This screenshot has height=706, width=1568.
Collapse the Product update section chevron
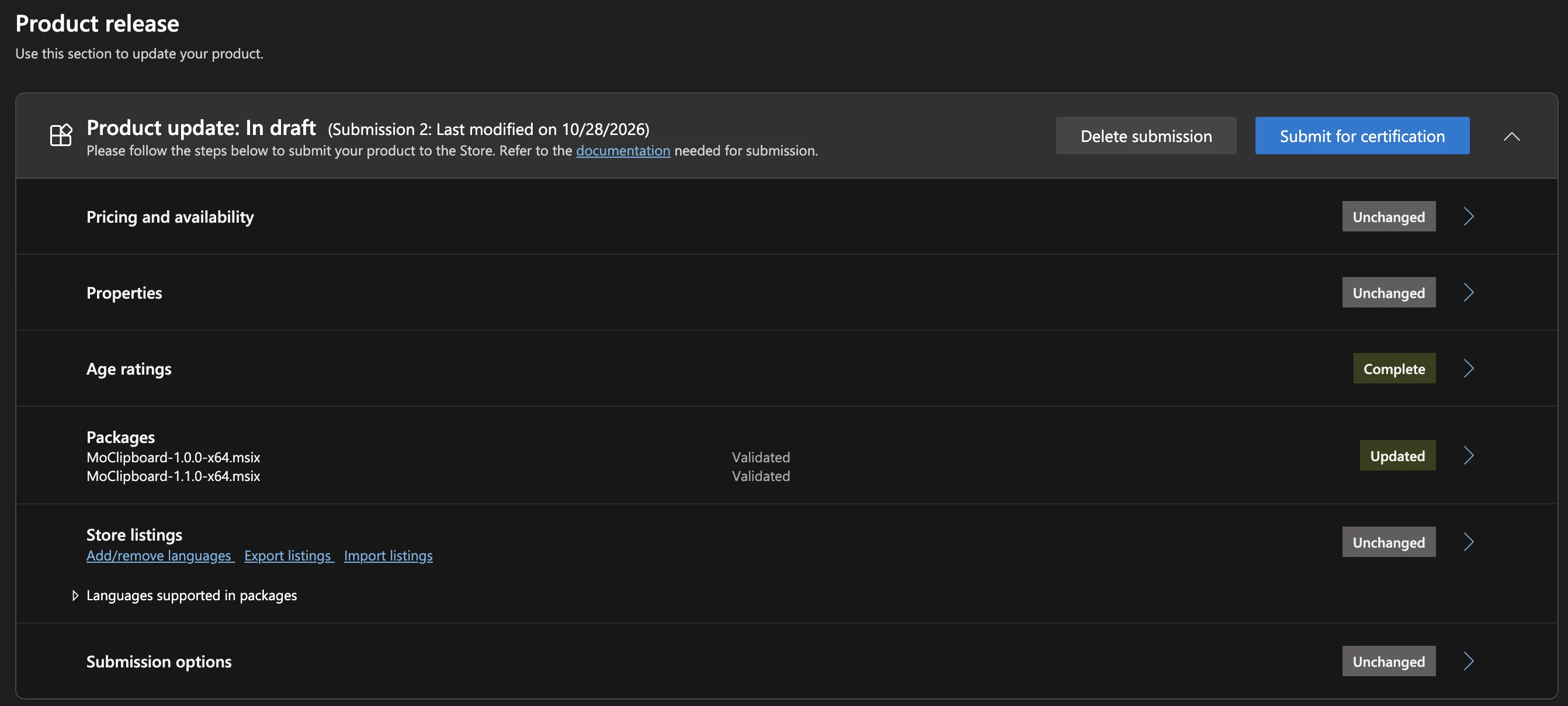pos(1511,136)
